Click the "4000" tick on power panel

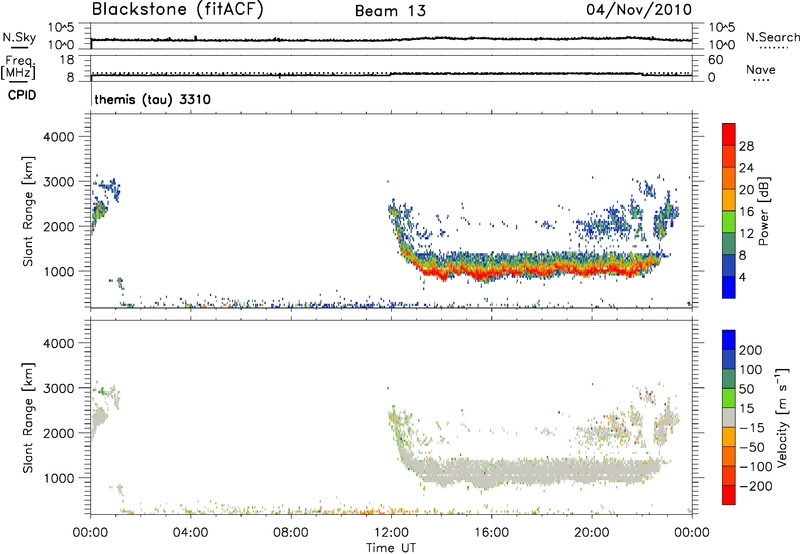click(x=59, y=137)
